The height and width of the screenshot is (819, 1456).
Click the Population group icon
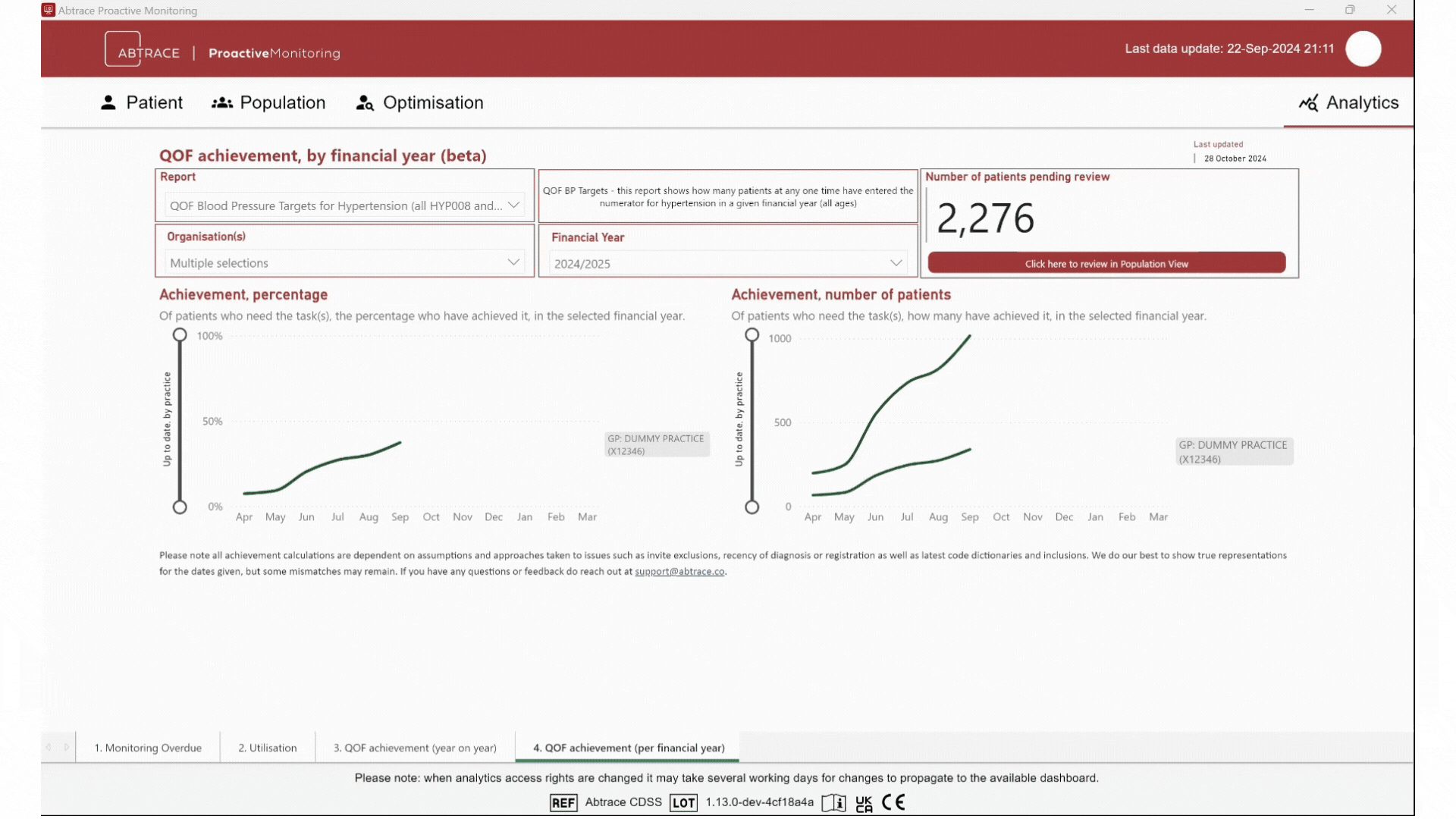221,103
